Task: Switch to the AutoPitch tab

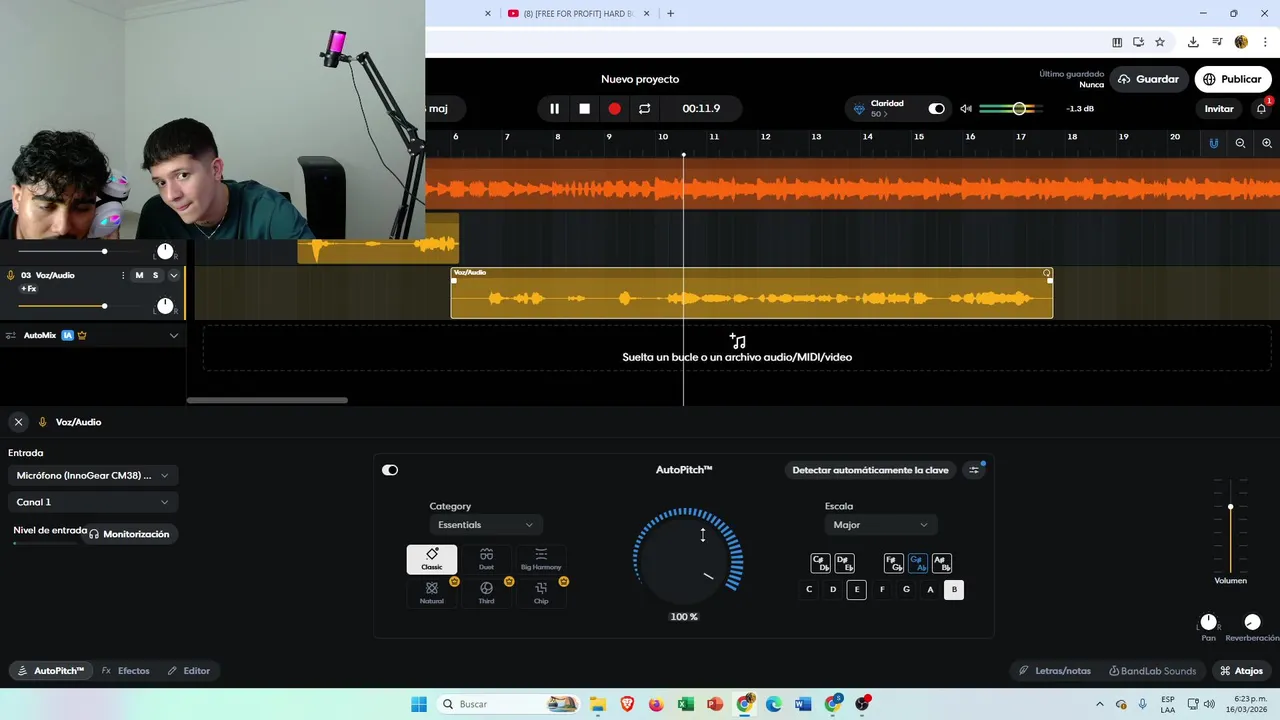Action: 51,671
